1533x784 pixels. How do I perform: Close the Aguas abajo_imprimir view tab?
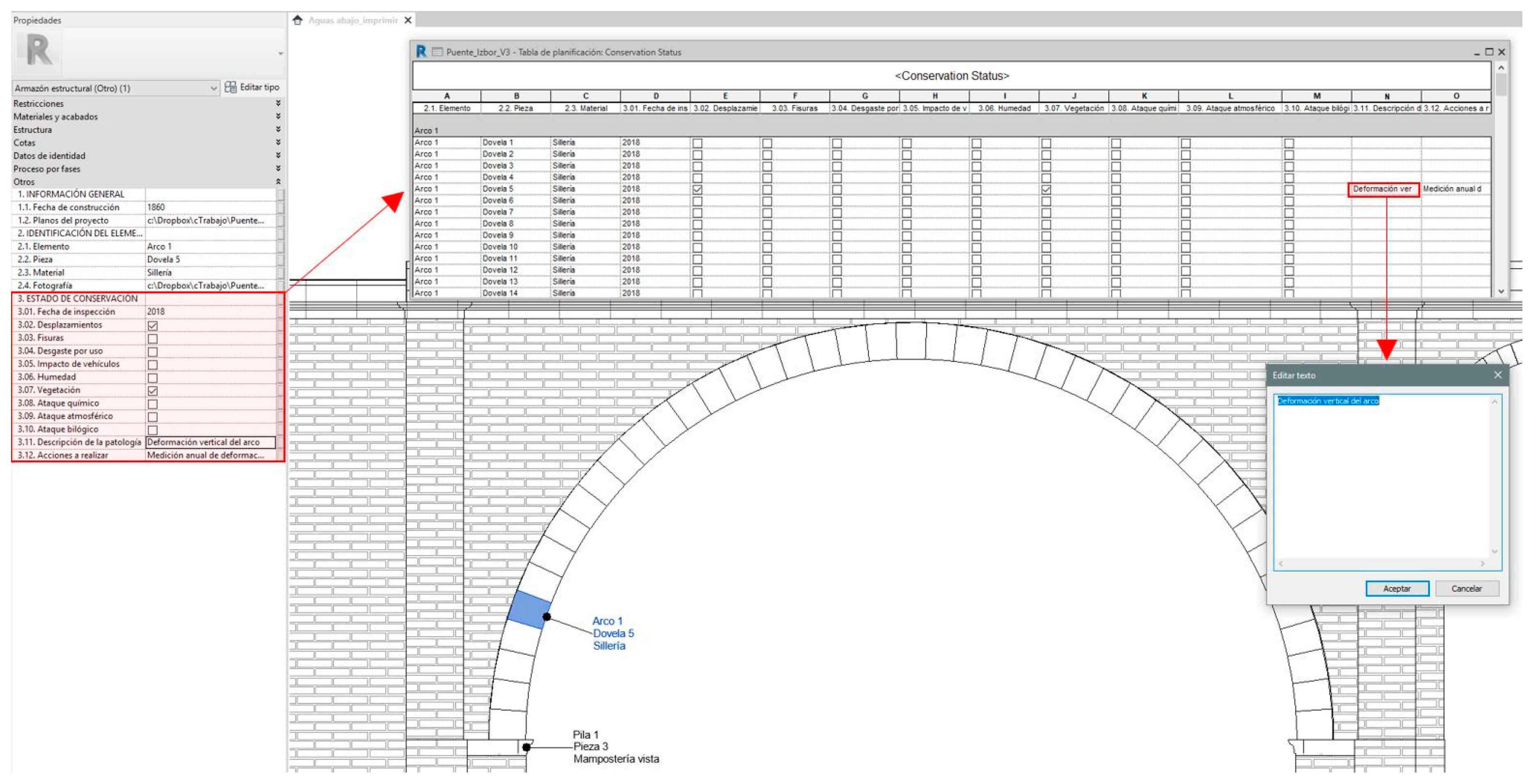pos(408,20)
